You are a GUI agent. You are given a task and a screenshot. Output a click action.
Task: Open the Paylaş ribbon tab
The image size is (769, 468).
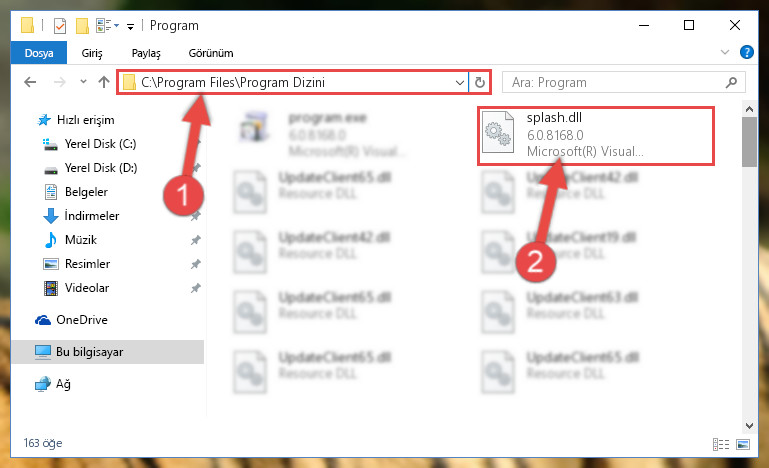tap(146, 53)
